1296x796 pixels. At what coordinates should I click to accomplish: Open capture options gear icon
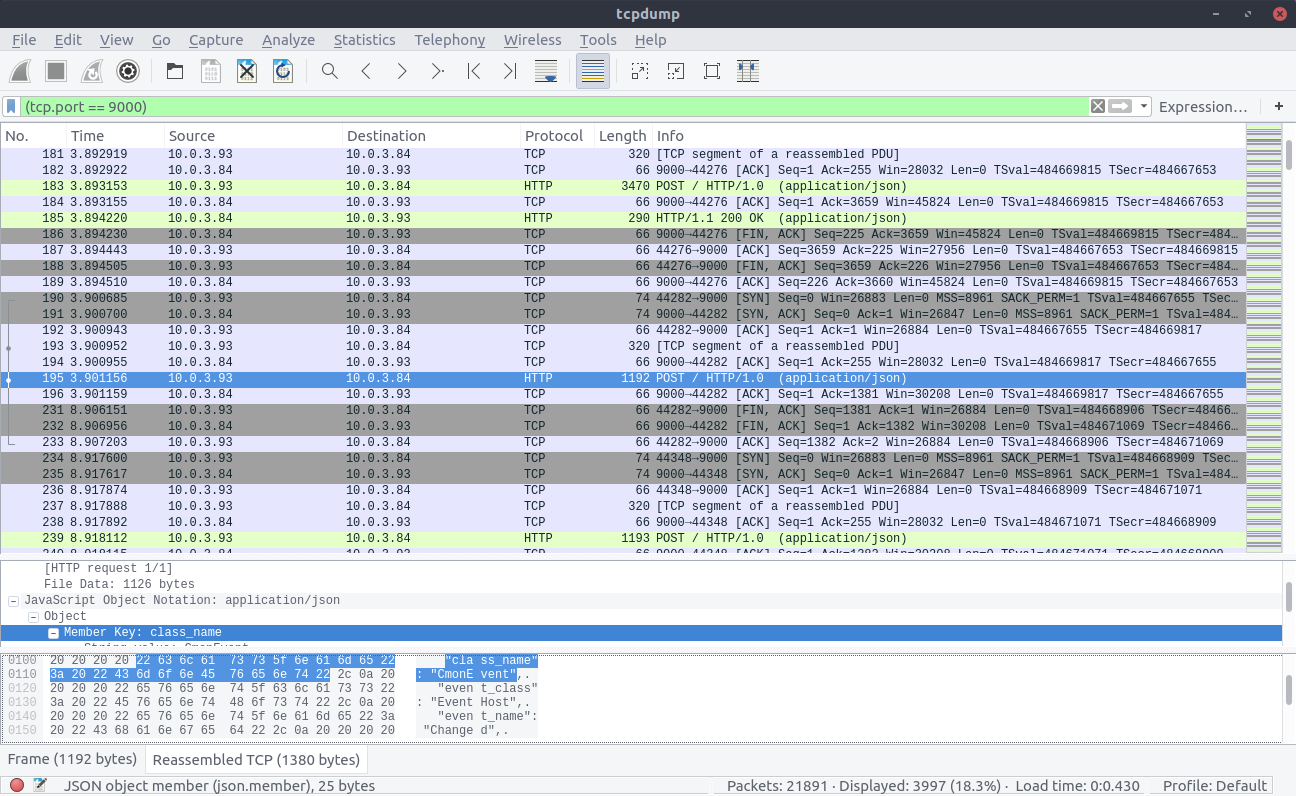click(128, 71)
